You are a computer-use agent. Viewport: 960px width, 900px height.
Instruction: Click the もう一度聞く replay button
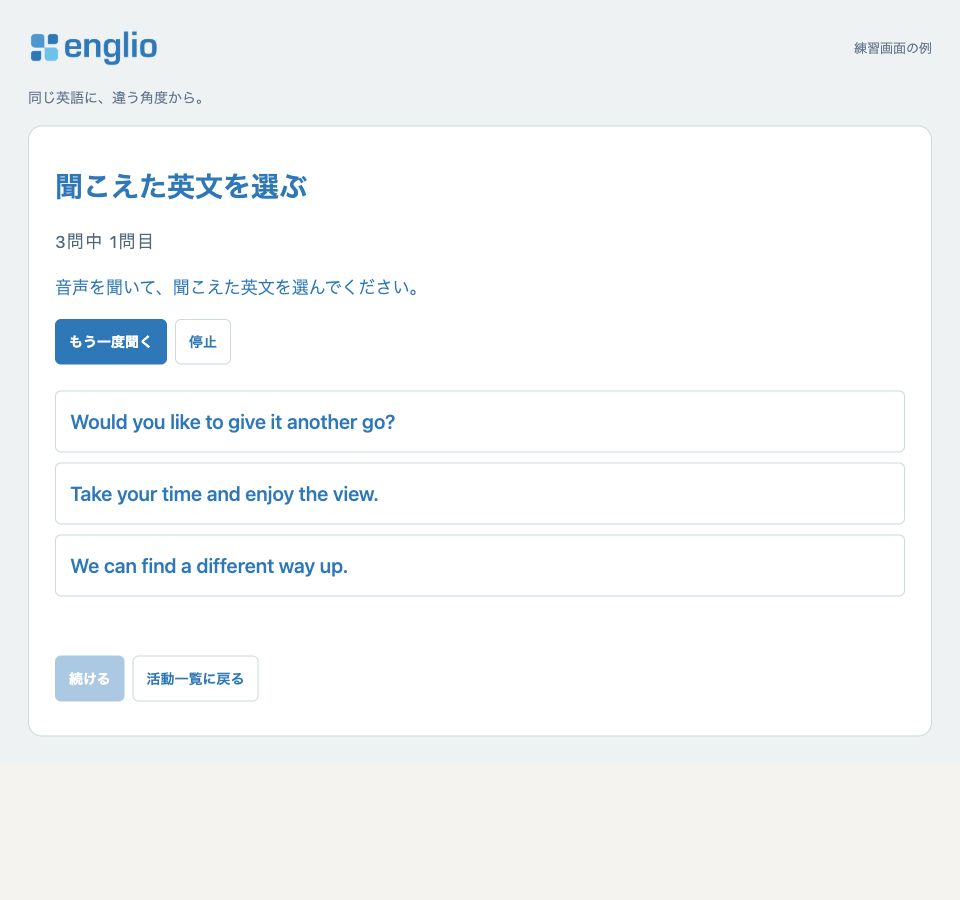click(111, 342)
